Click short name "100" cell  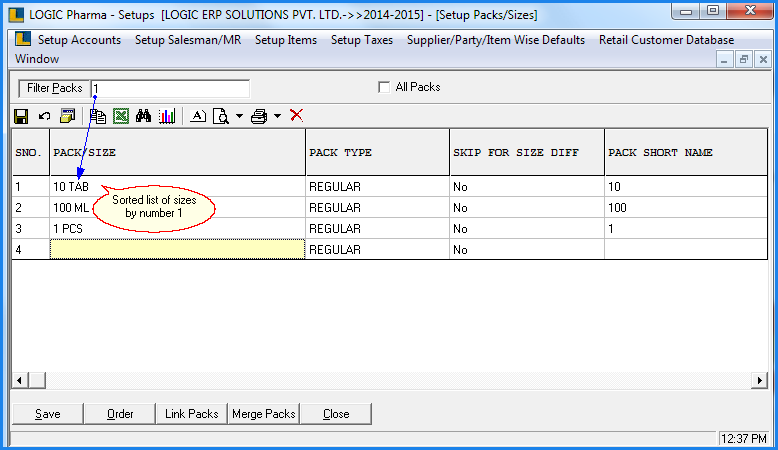(x=686, y=207)
